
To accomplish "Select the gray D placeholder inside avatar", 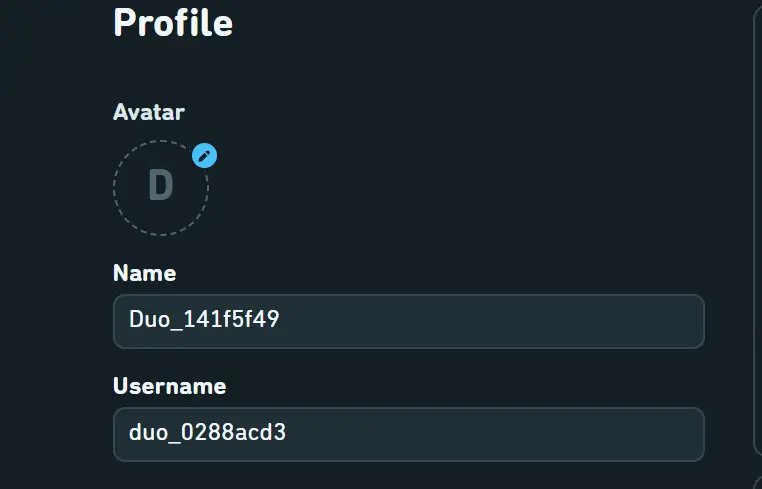I will click(x=161, y=185).
